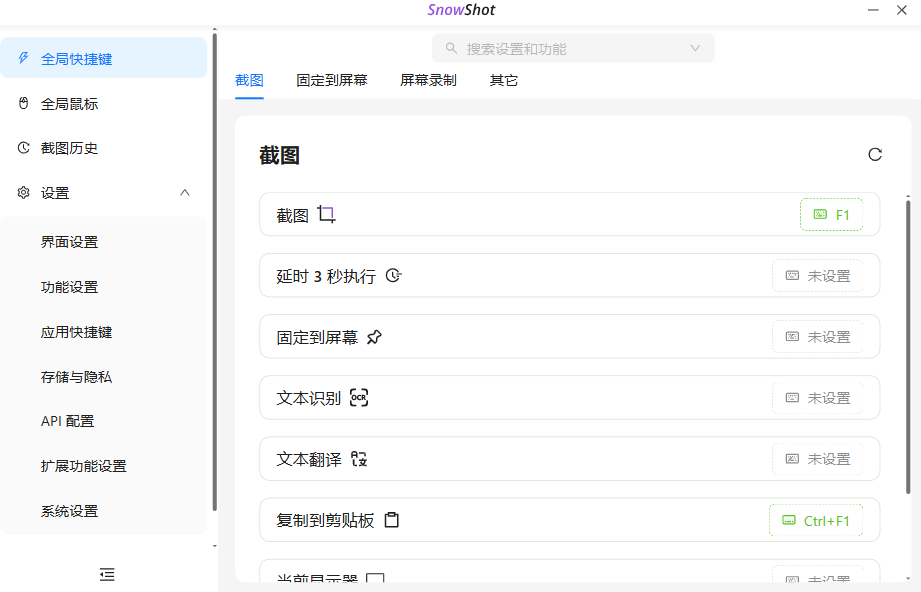Switch to the 固定到屏幕 tab
Viewport: 921px width, 592px height.
click(x=332, y=80)
